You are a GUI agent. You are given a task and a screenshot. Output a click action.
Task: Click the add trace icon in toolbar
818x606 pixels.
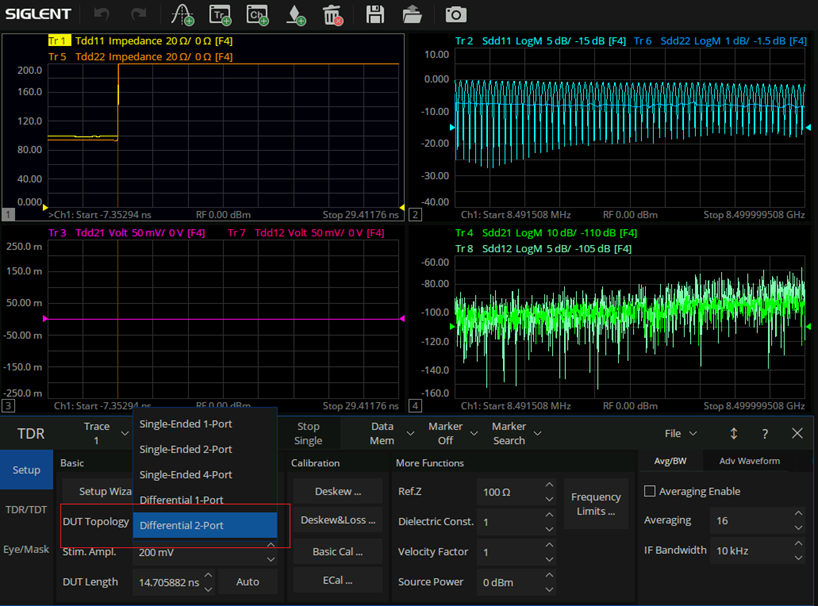pyautogui.click(x=220, y=15)
